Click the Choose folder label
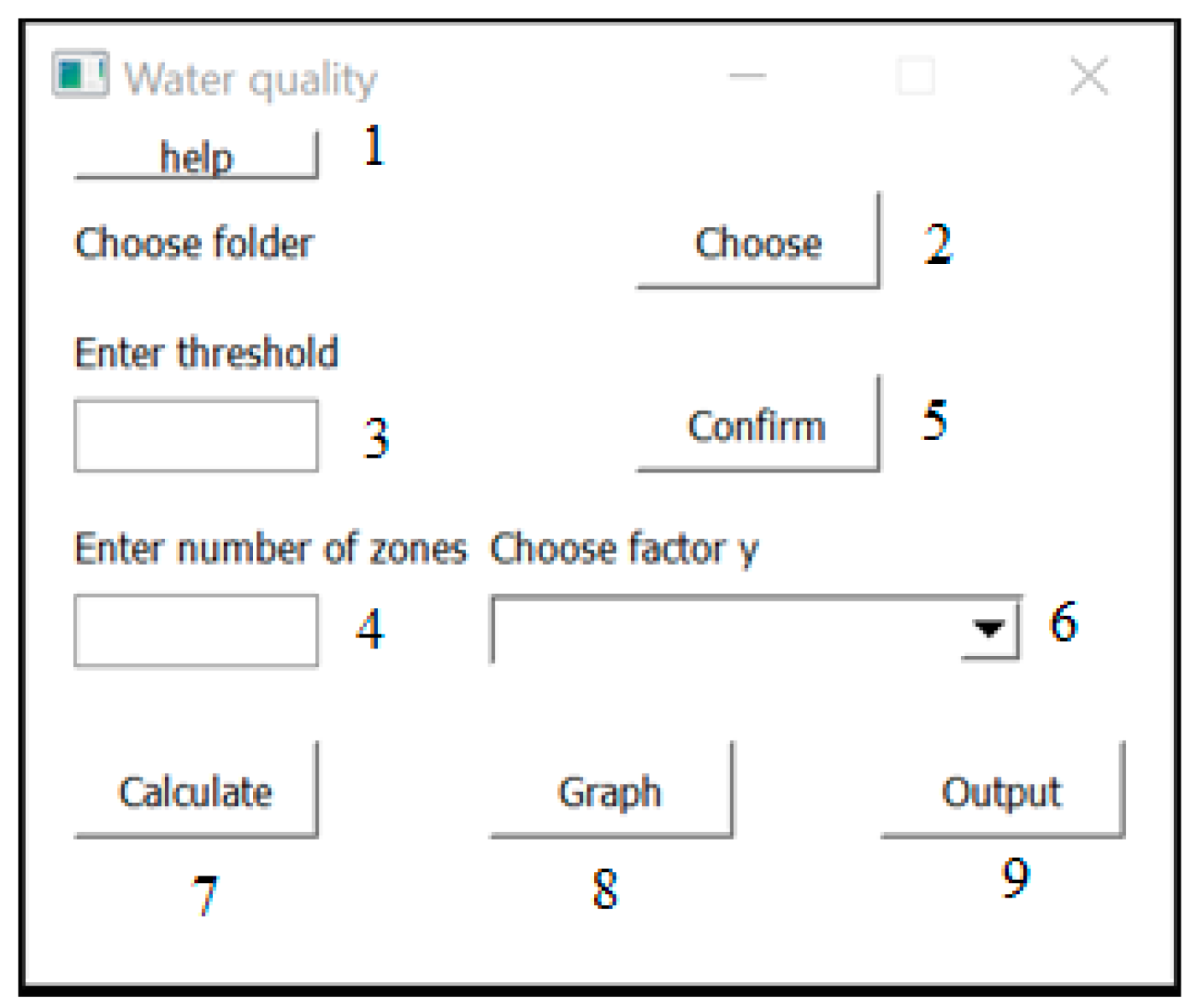Screen dimensions: 1194x1008 click(x=194, y=244)
